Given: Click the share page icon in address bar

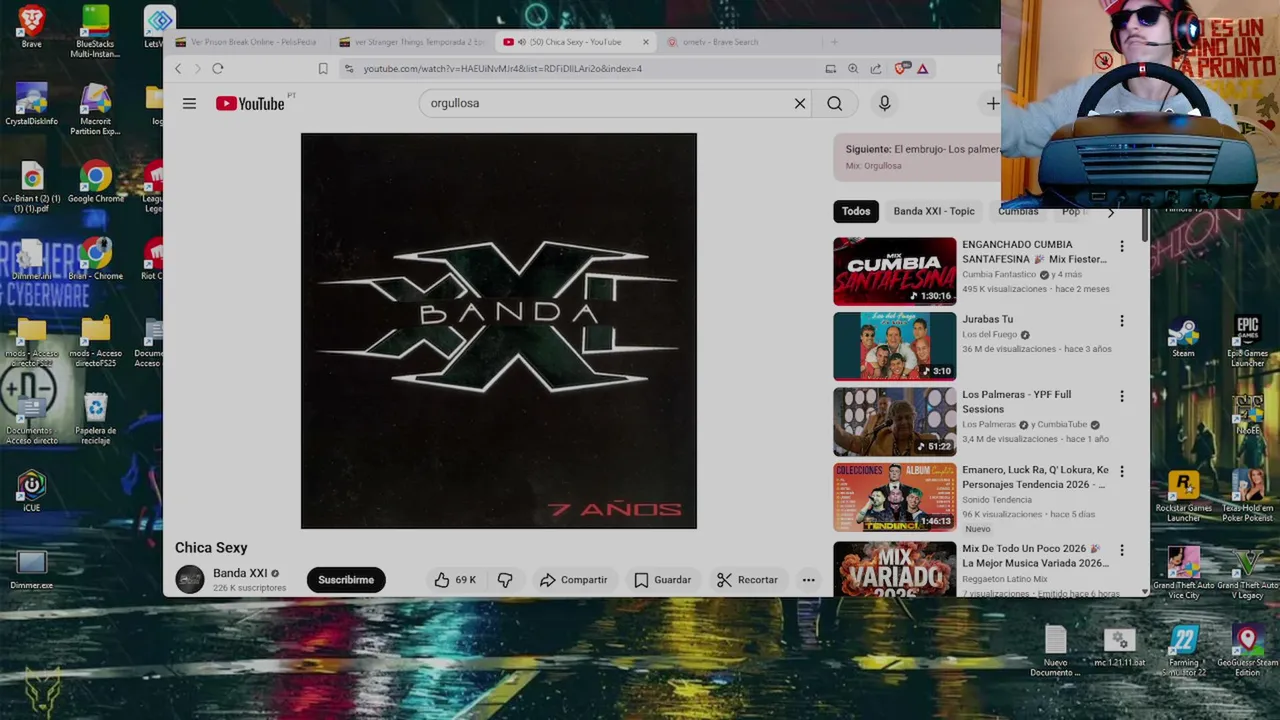Looking at the screenshot, I should [x=876, y=69].
